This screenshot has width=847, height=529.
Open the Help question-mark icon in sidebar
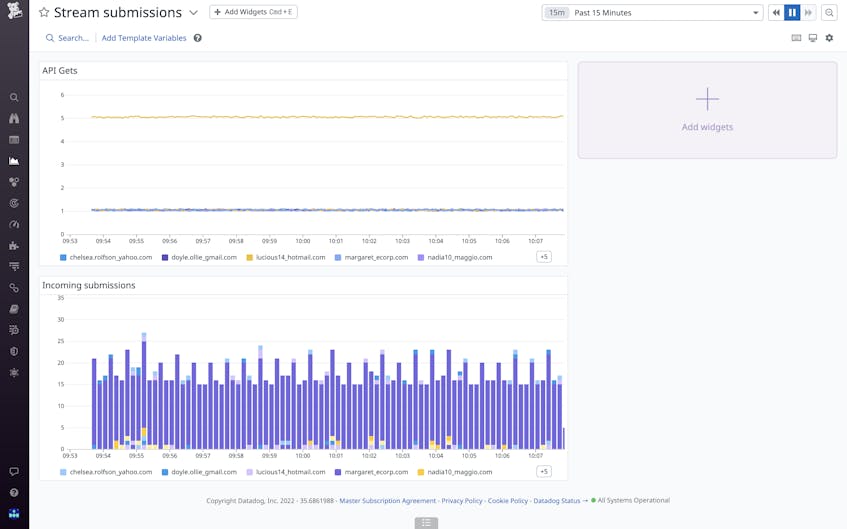click(14, 492)
